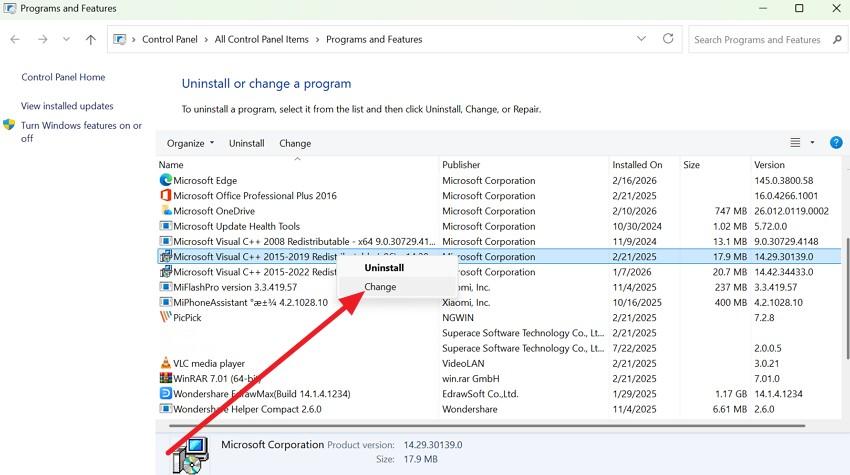
Task: Click Control Panel breadcrumb segment
Action: click(x=170, y=39)
